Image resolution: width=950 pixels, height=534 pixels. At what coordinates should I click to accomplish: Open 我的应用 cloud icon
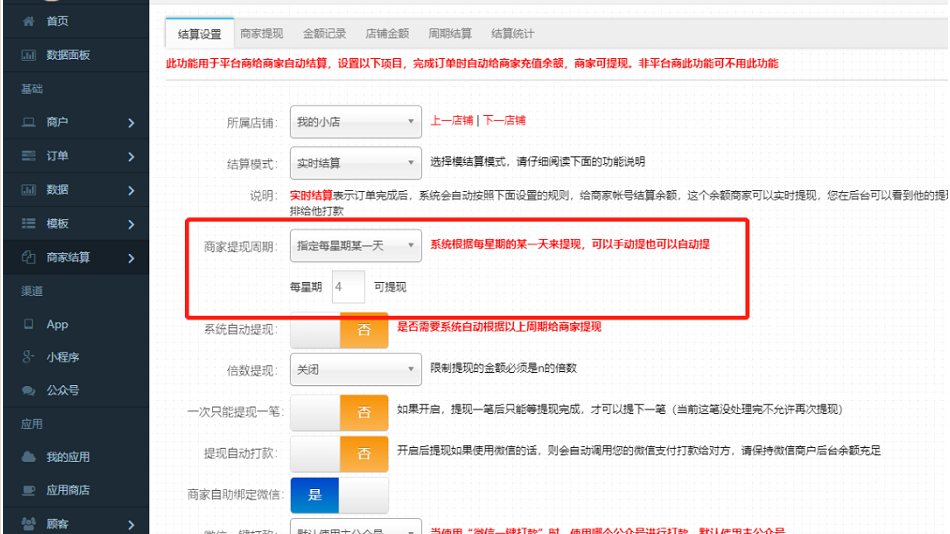click(28, 457)
